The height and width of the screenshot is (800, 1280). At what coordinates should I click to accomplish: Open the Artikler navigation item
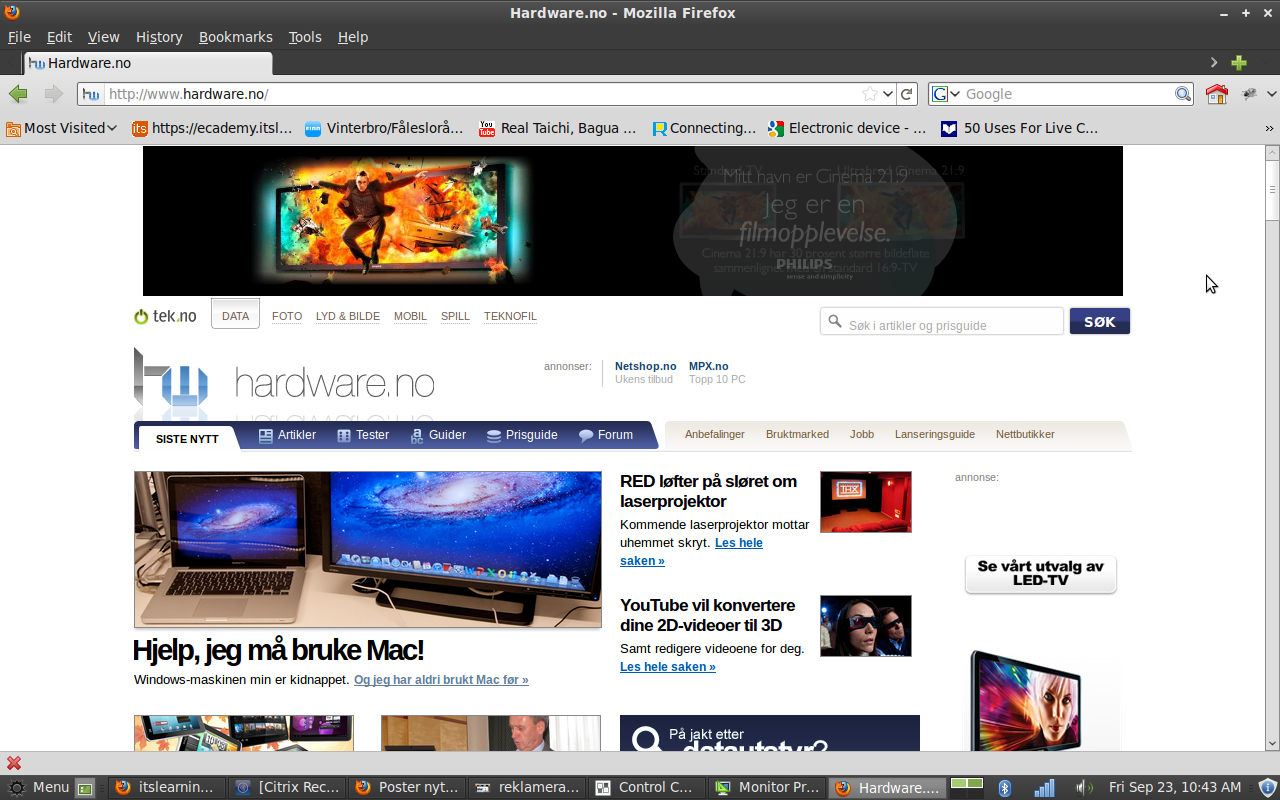pos(287,435)
